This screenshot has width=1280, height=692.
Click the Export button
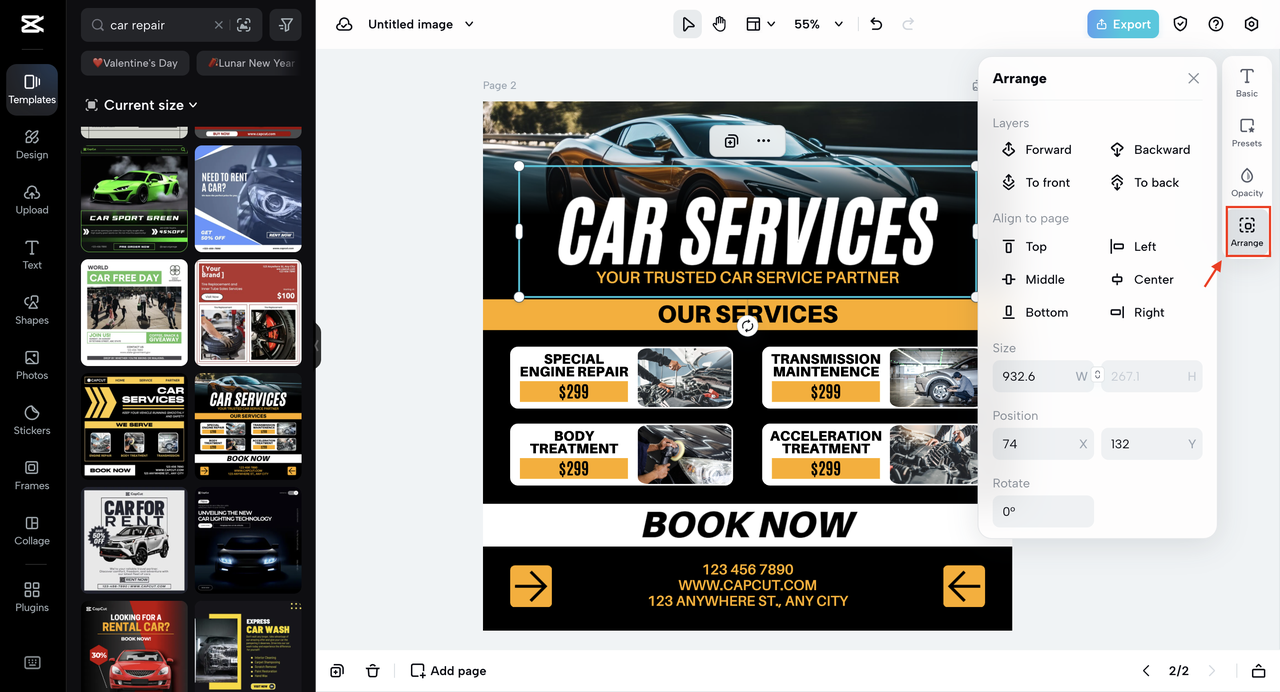click(x=1123, y=24)
